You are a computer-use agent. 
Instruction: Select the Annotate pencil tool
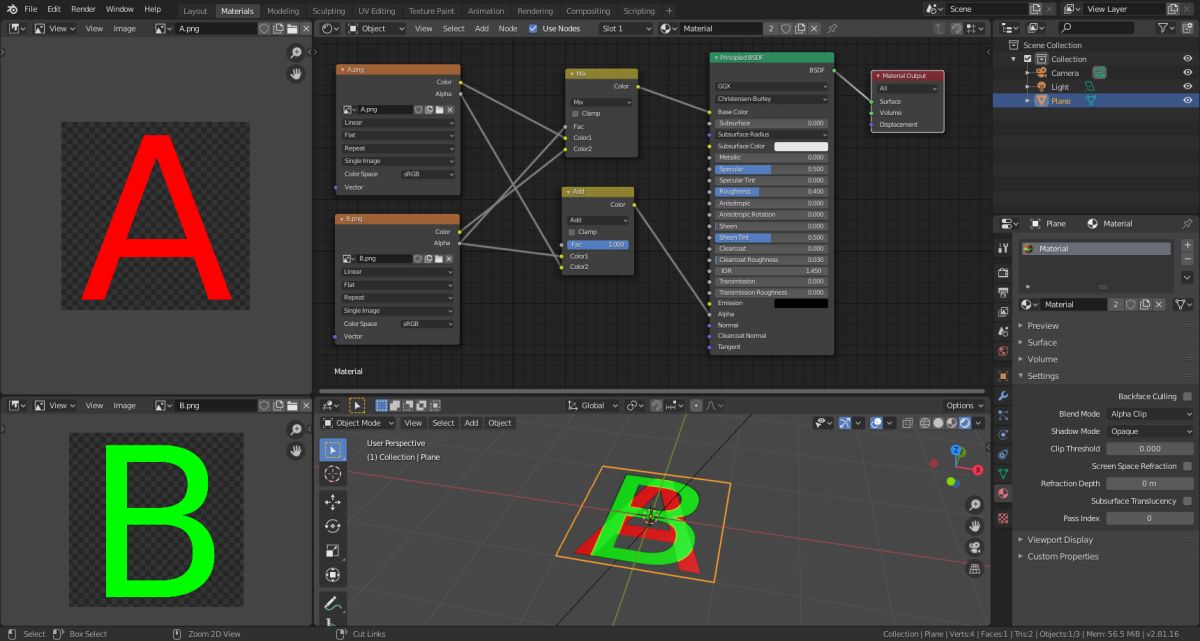(333, 604)
